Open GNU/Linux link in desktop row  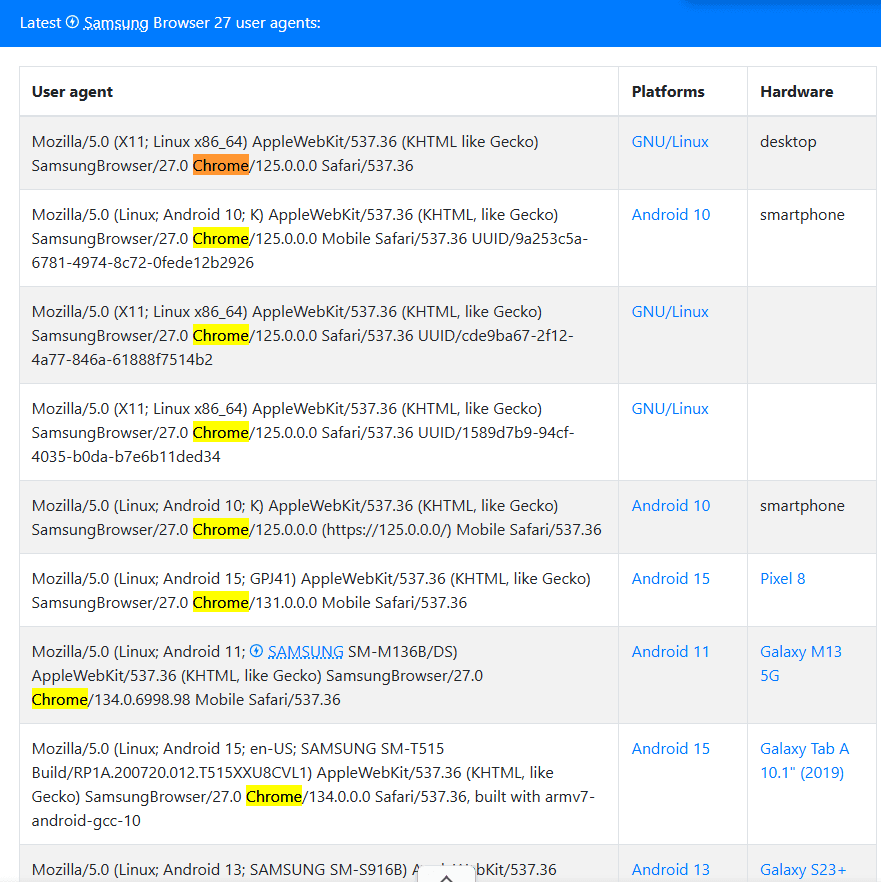point(669,142)
